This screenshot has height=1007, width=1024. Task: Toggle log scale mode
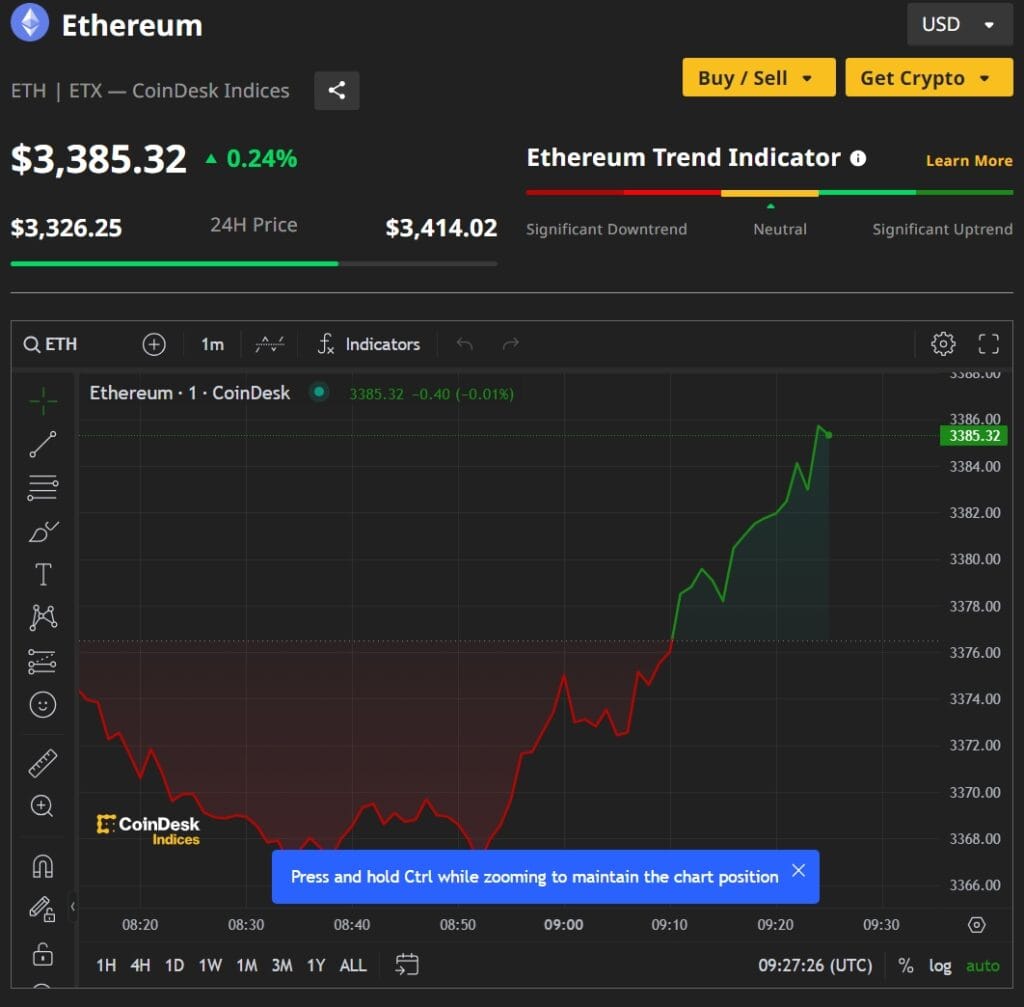tap(940, 965)
